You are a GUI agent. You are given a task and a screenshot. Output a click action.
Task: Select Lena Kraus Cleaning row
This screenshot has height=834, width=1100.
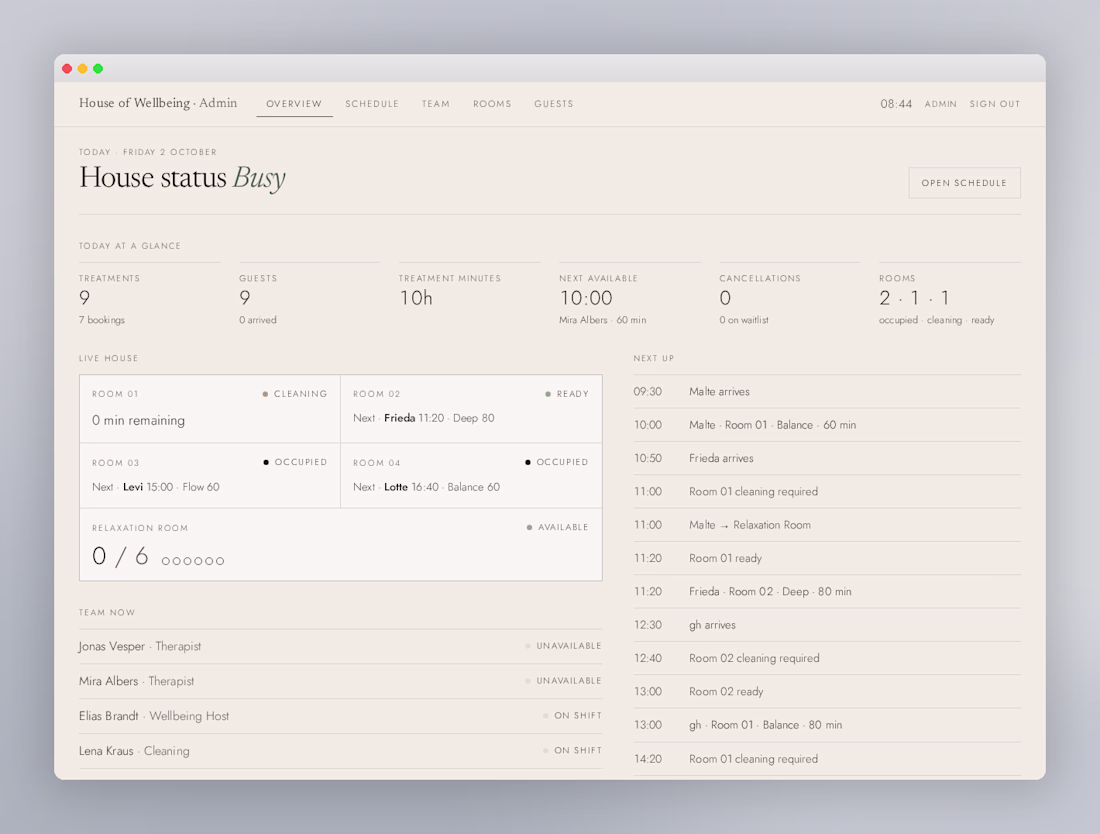pyautogui.click(x=340, y=751)
